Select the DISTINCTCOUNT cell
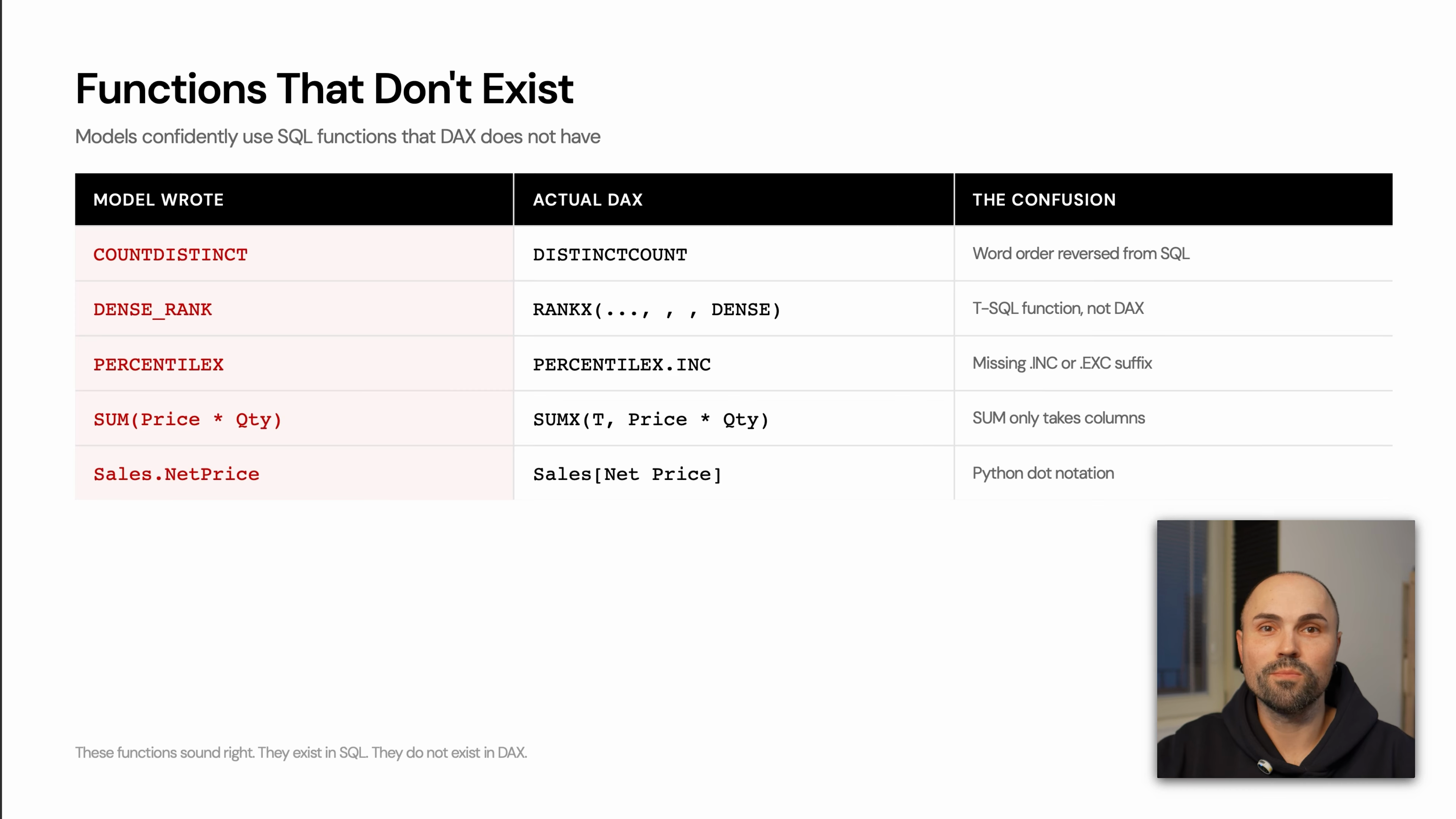The image size is (1456, 819). (609, 254)
